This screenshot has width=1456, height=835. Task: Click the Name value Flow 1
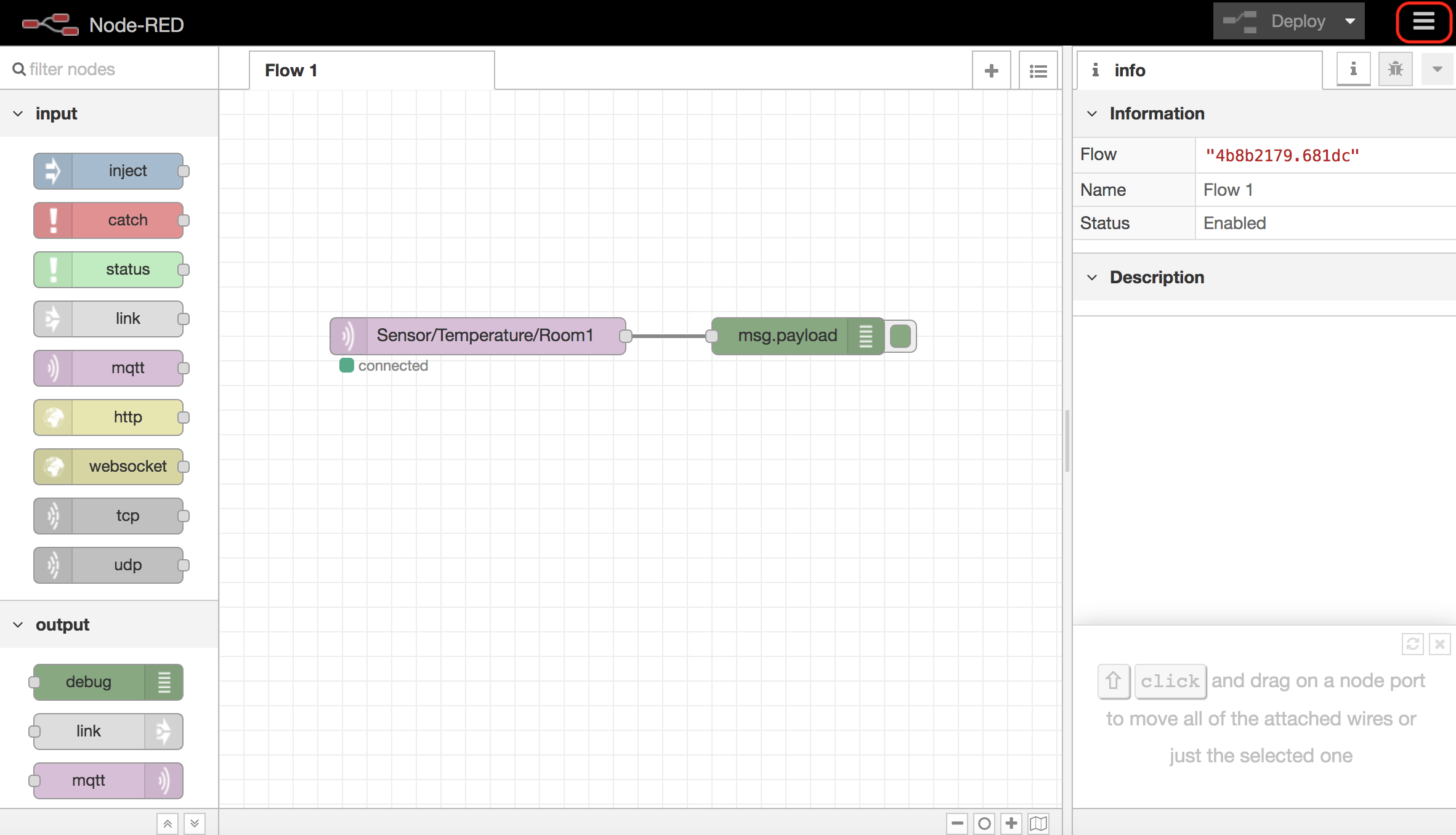tap(1228, 190)
